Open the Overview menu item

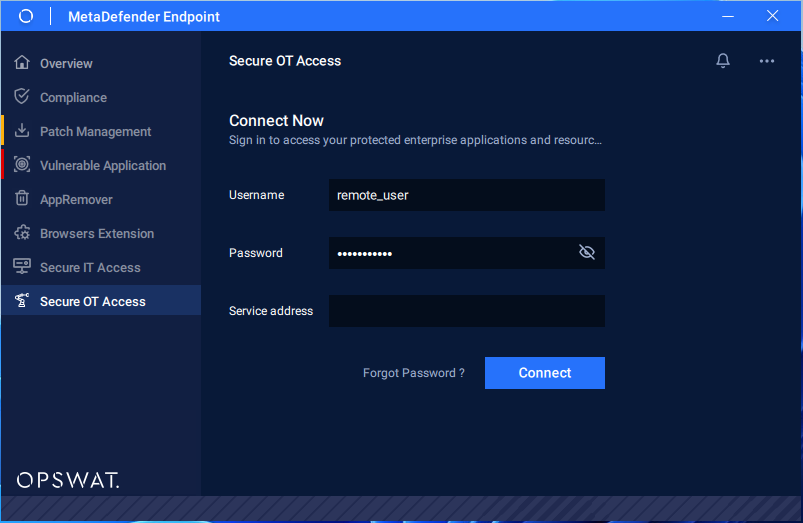click(x=101, y=63)
